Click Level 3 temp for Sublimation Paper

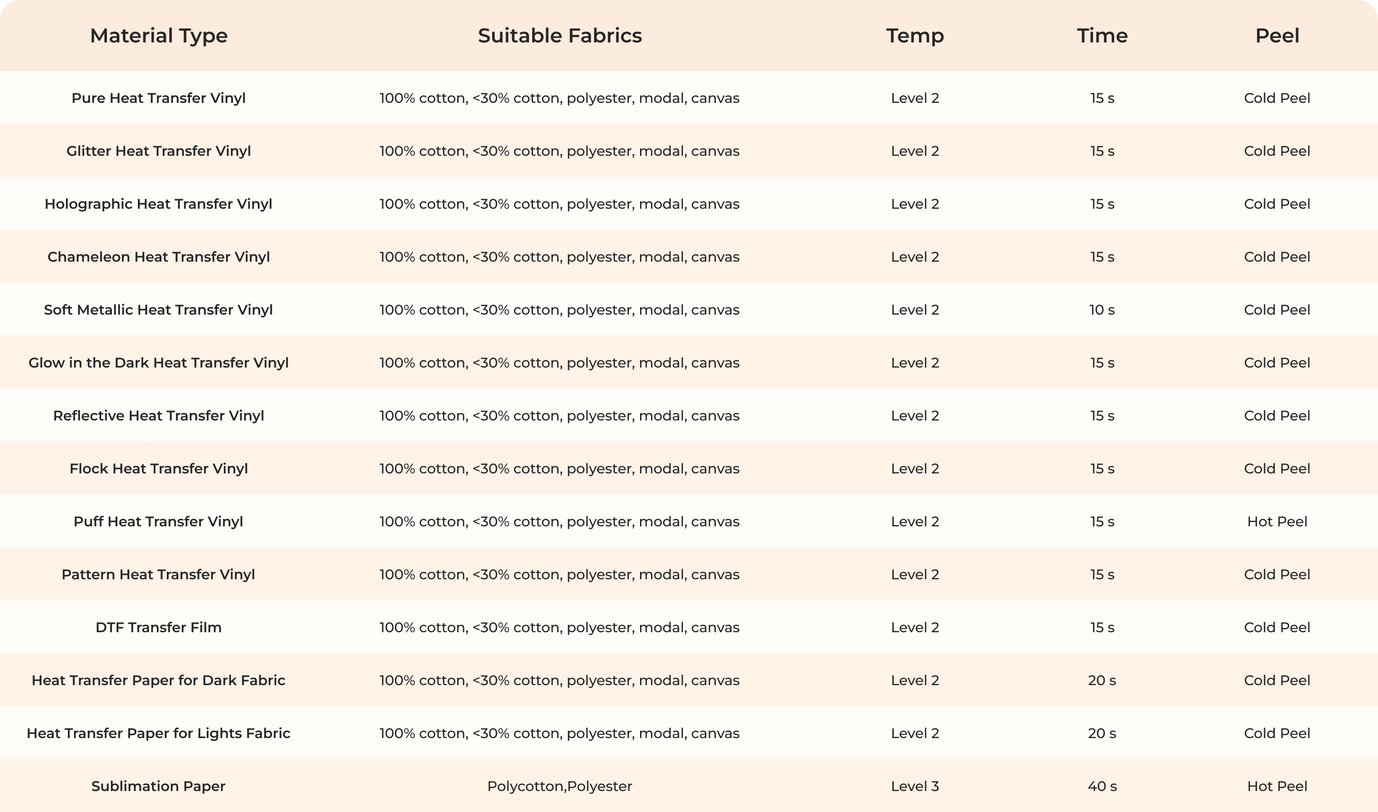pyautogui.click(x=915, y=787)
